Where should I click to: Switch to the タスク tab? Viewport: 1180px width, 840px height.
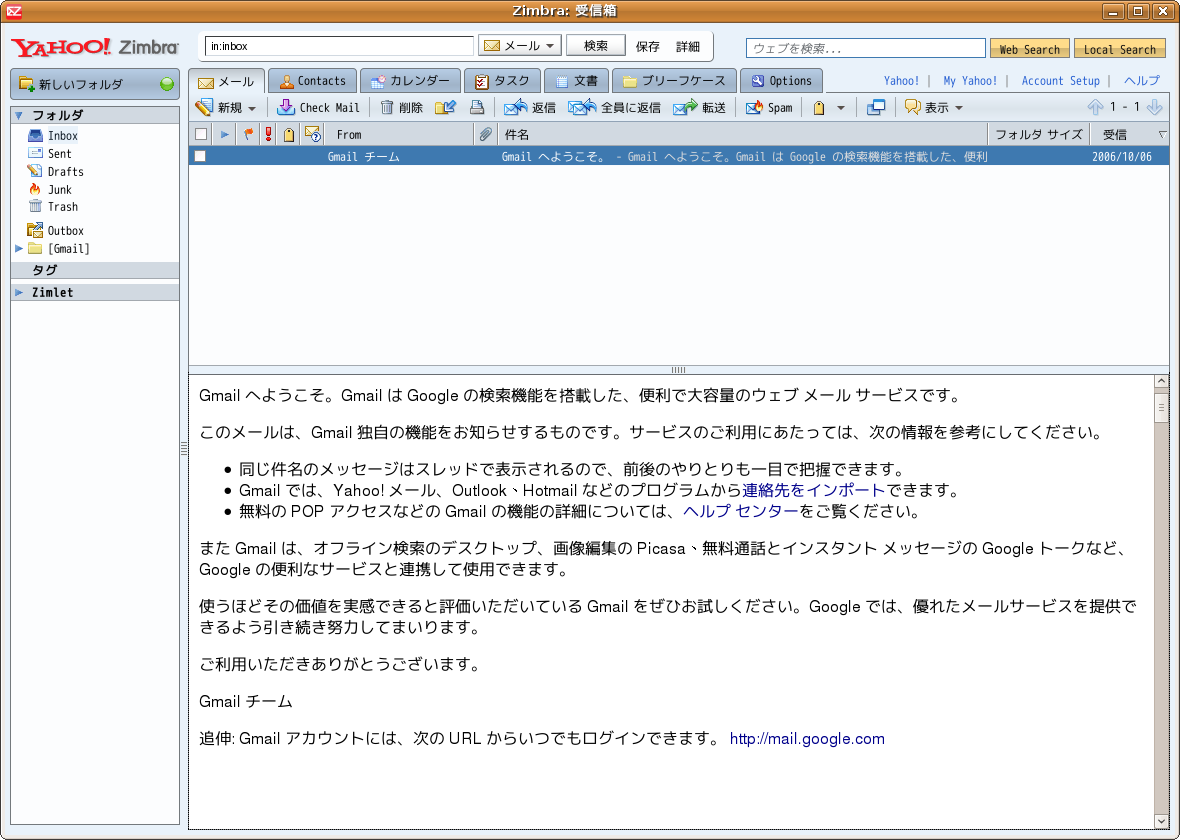click(502, 81)
